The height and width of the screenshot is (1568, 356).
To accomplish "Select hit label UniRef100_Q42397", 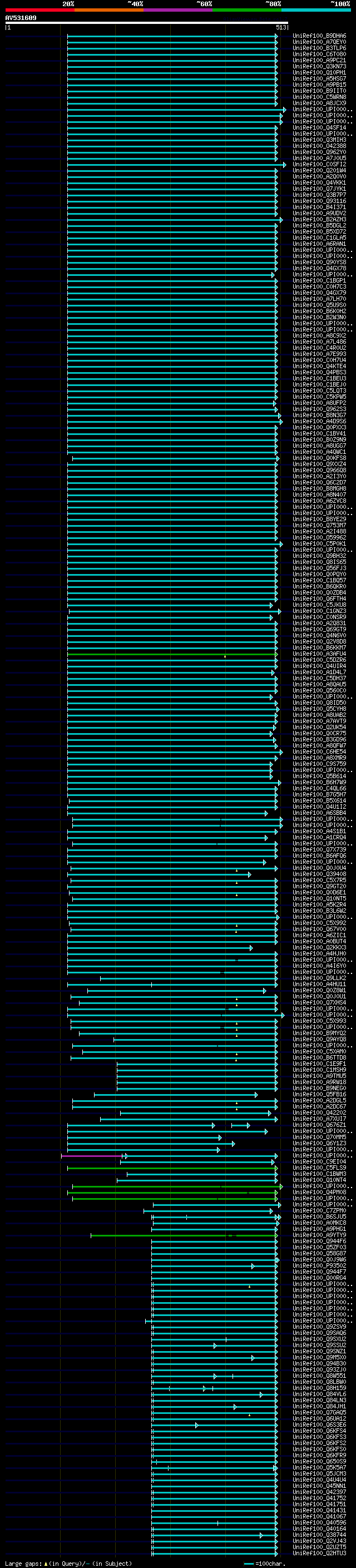I will click(x=319, y=1492).
